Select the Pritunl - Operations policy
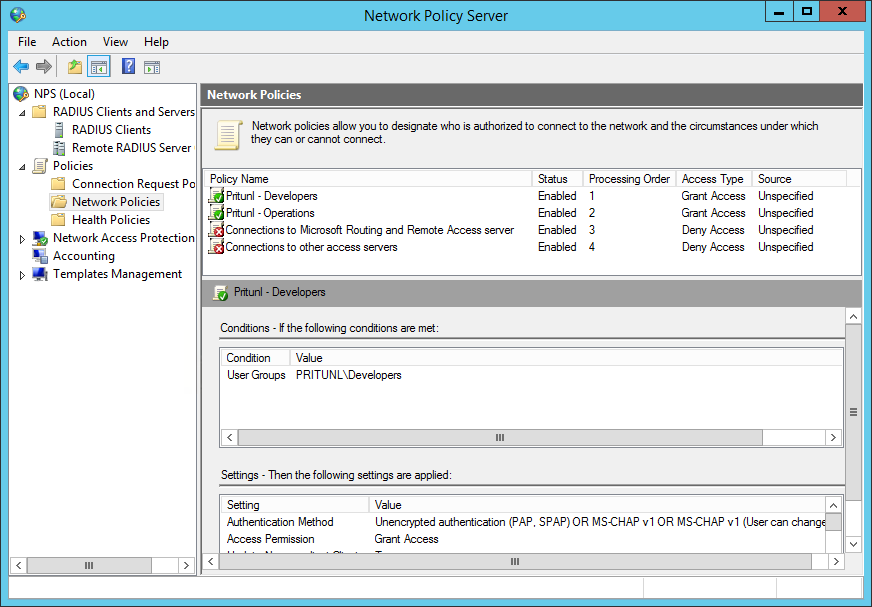This screenshot has width=872, height=607. (270, 213)
